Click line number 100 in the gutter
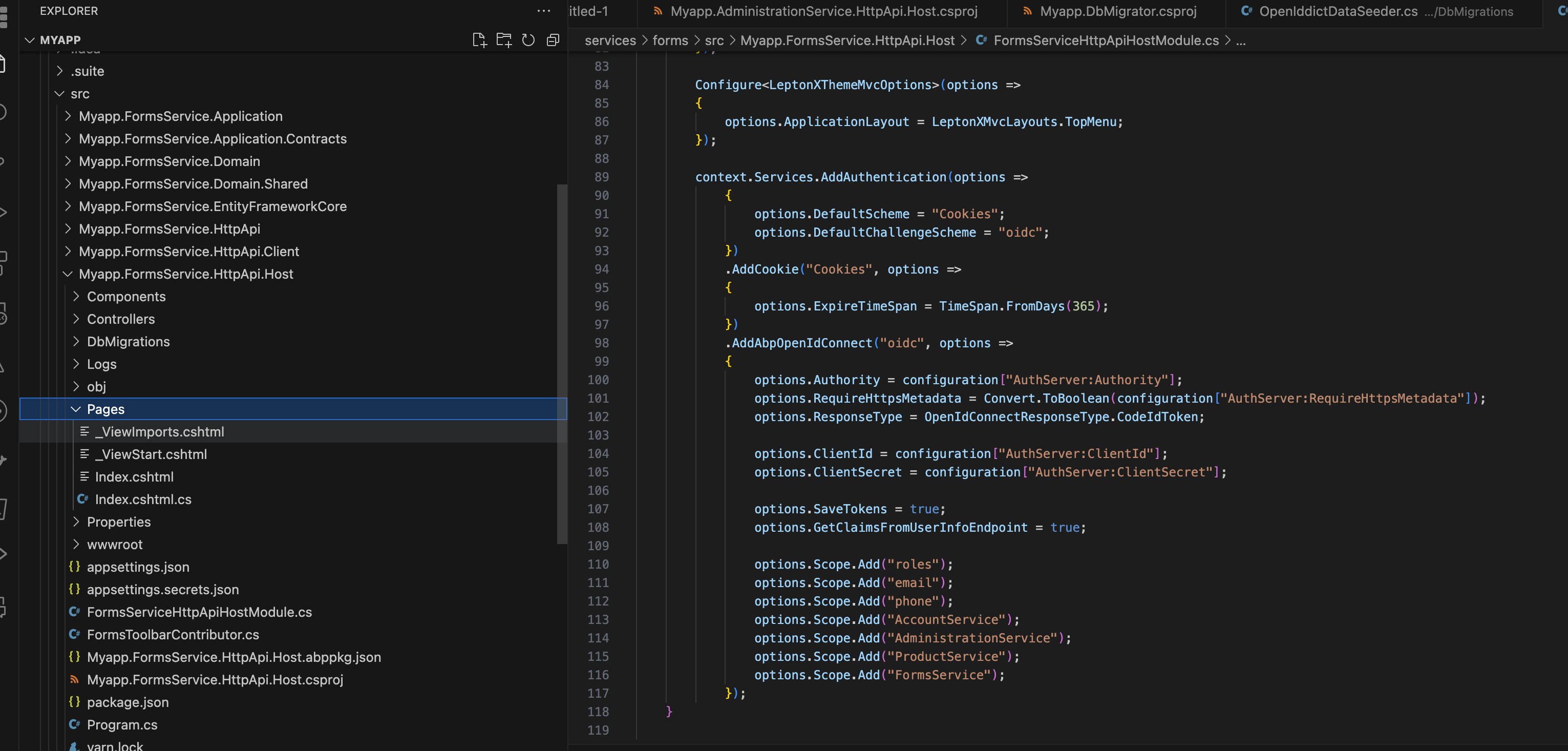Viewport: 1568px width, 751px height. [598, 380]
